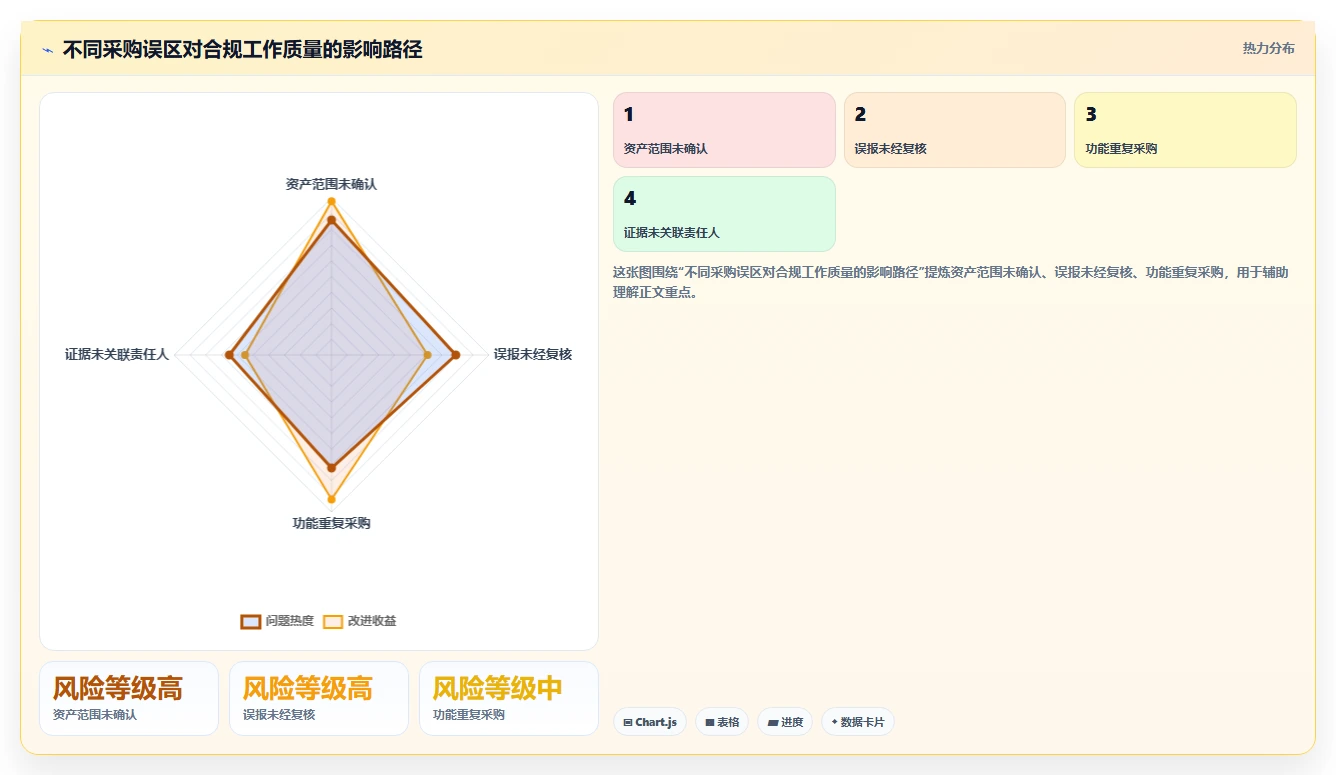Click the number 1 on the pink card

tap(629, 115)
